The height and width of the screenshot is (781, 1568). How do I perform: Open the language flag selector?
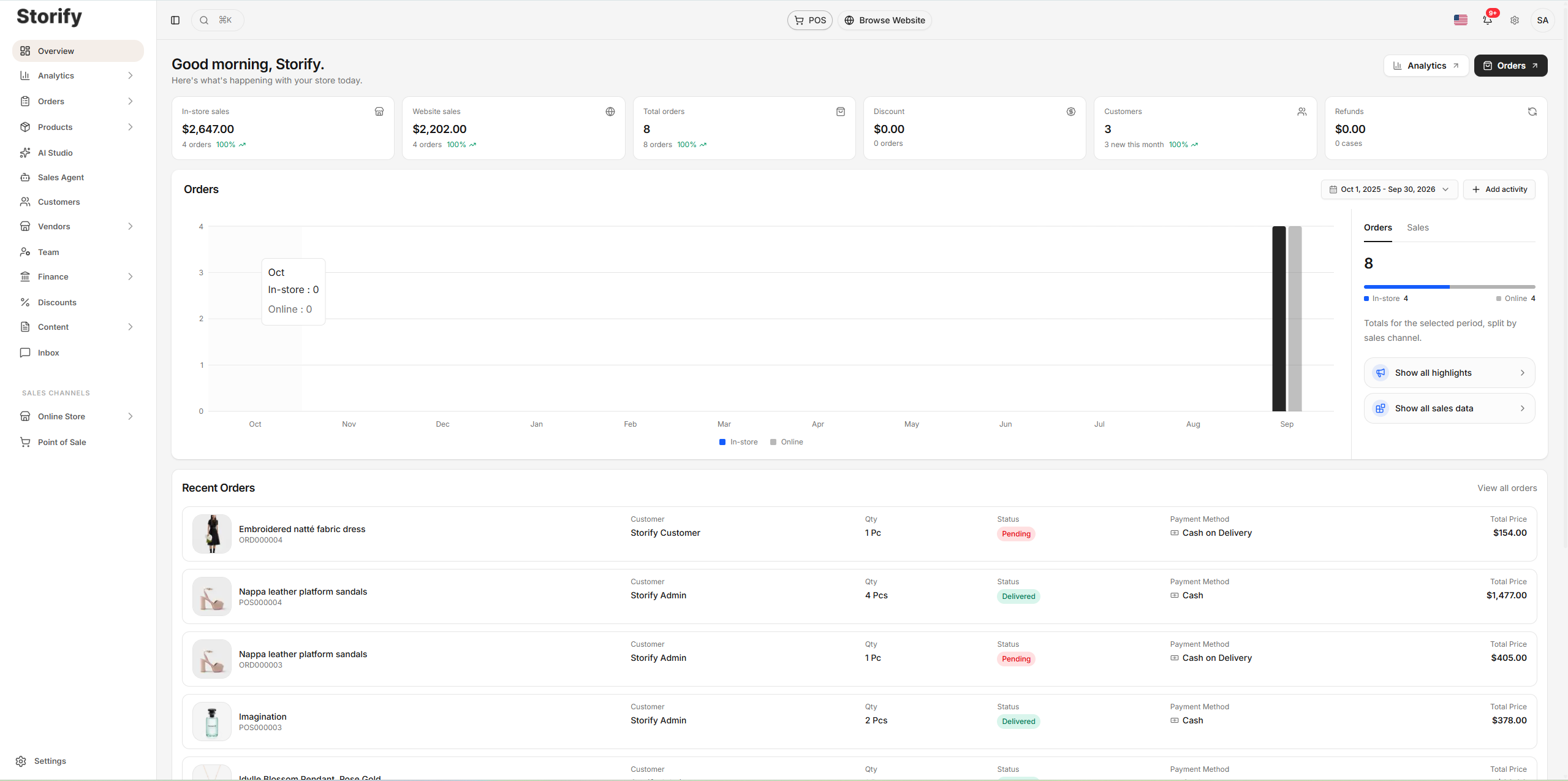coord(1461,20)
